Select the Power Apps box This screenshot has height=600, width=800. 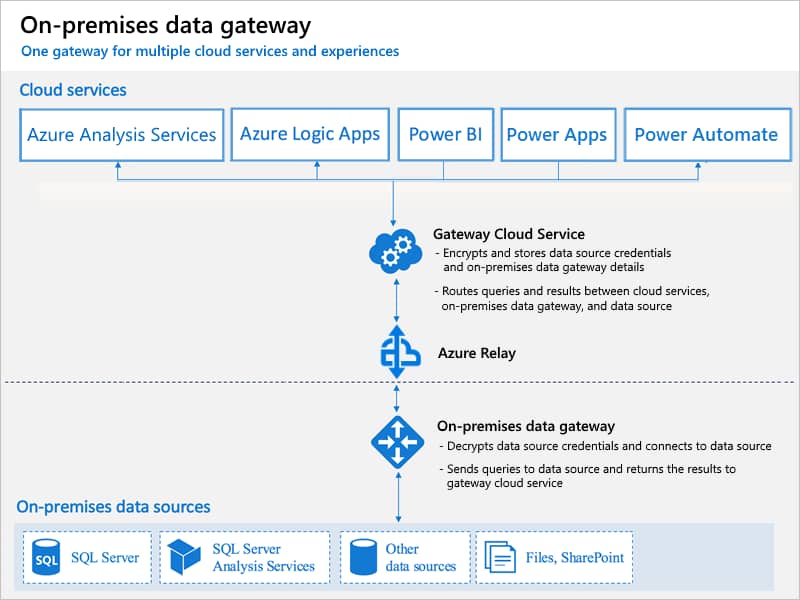(x=558, y=135)
